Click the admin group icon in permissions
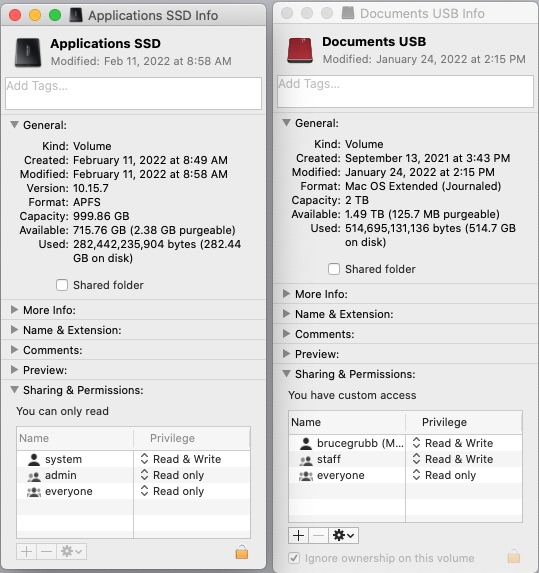 (x=34, y=476)
